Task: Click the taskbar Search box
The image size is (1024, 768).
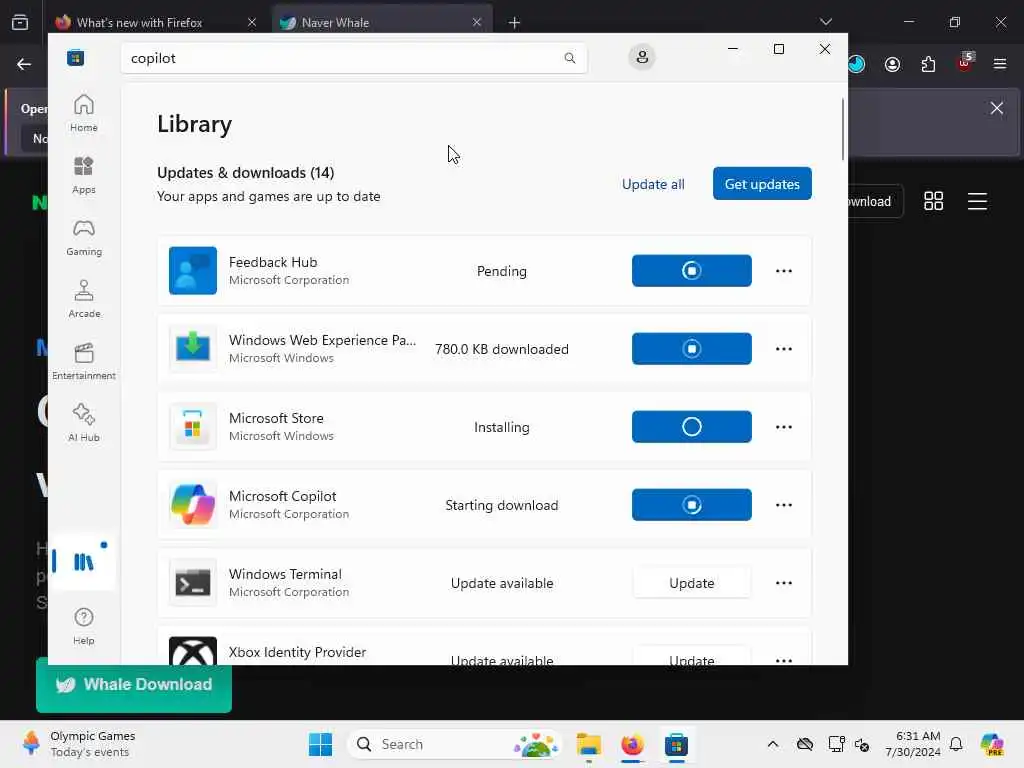Action: [x=455, y=744]
